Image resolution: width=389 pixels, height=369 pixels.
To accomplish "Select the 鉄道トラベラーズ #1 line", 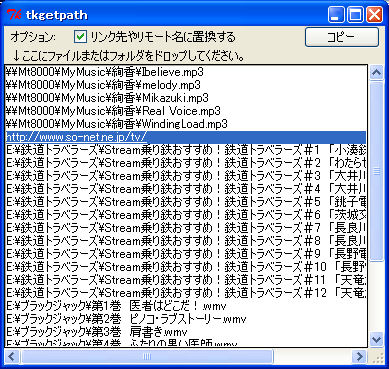I will click(x=186, y=150).
